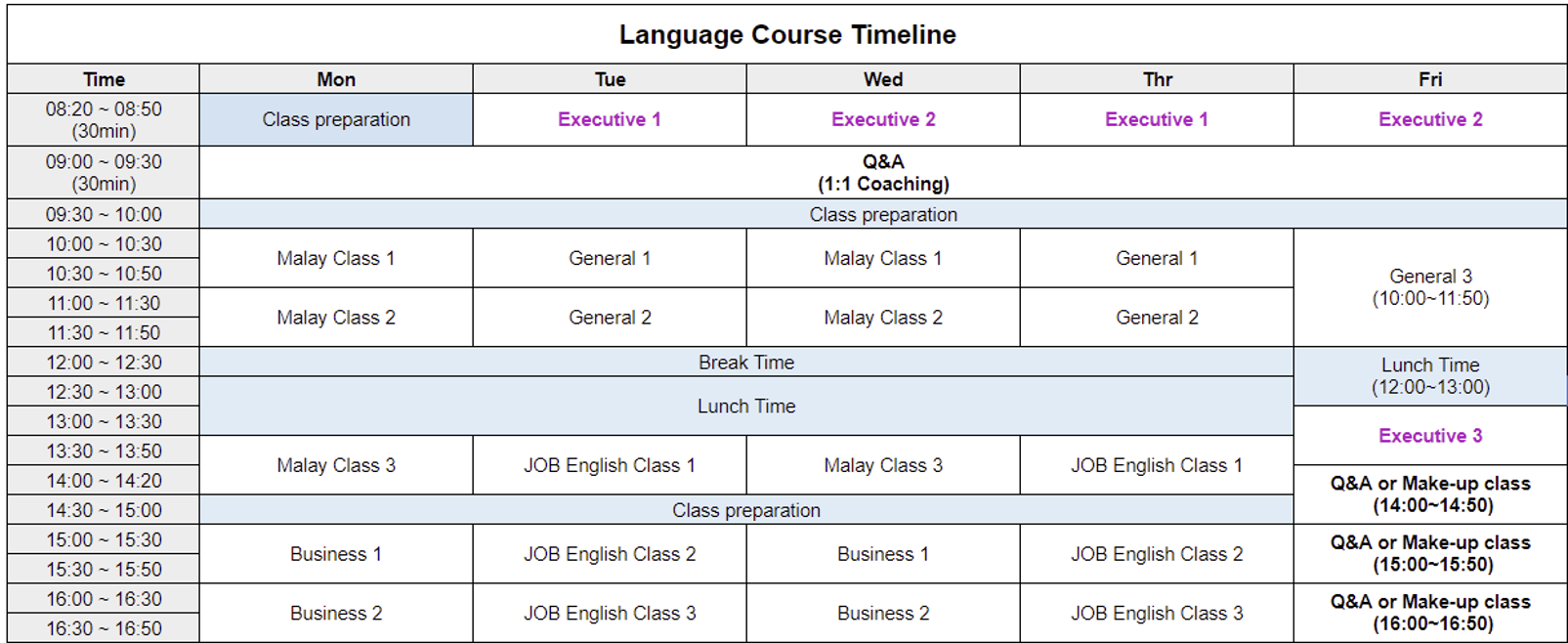
Task: Click the Break Time row
Action: pyautogui.click(x=746, y=363)
